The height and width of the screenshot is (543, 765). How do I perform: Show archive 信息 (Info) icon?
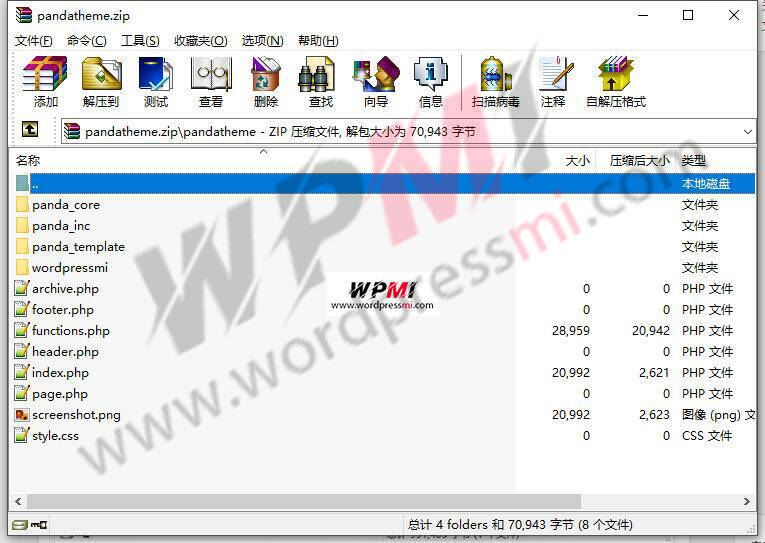coord(431,81)
